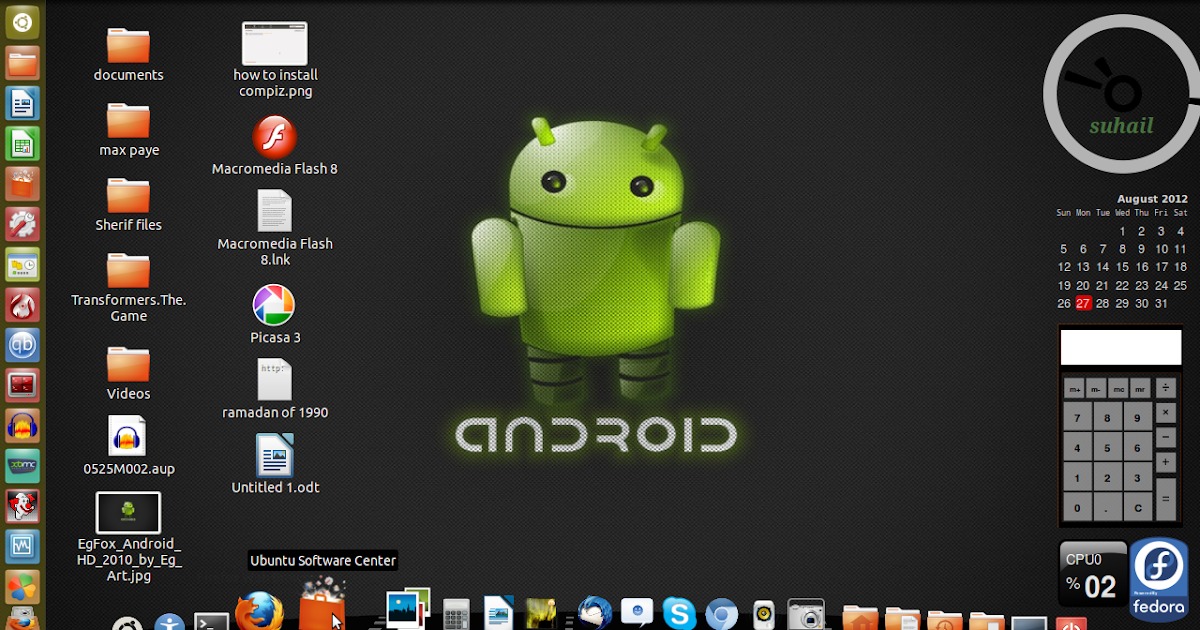Select date 15 in the August calendar
This screenshot has height=630, width=1200.
1122,267
